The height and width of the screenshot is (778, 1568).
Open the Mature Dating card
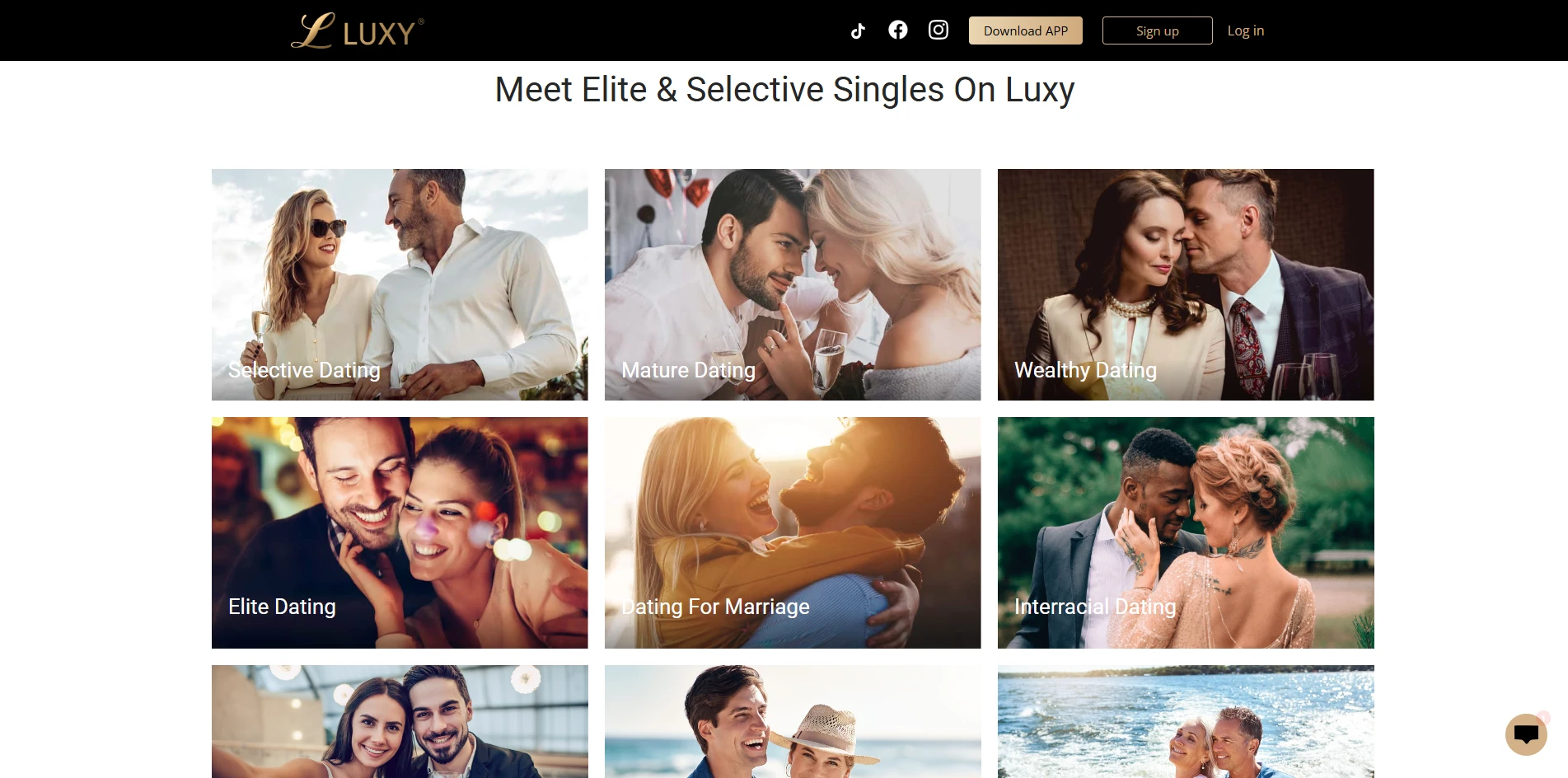793,284
